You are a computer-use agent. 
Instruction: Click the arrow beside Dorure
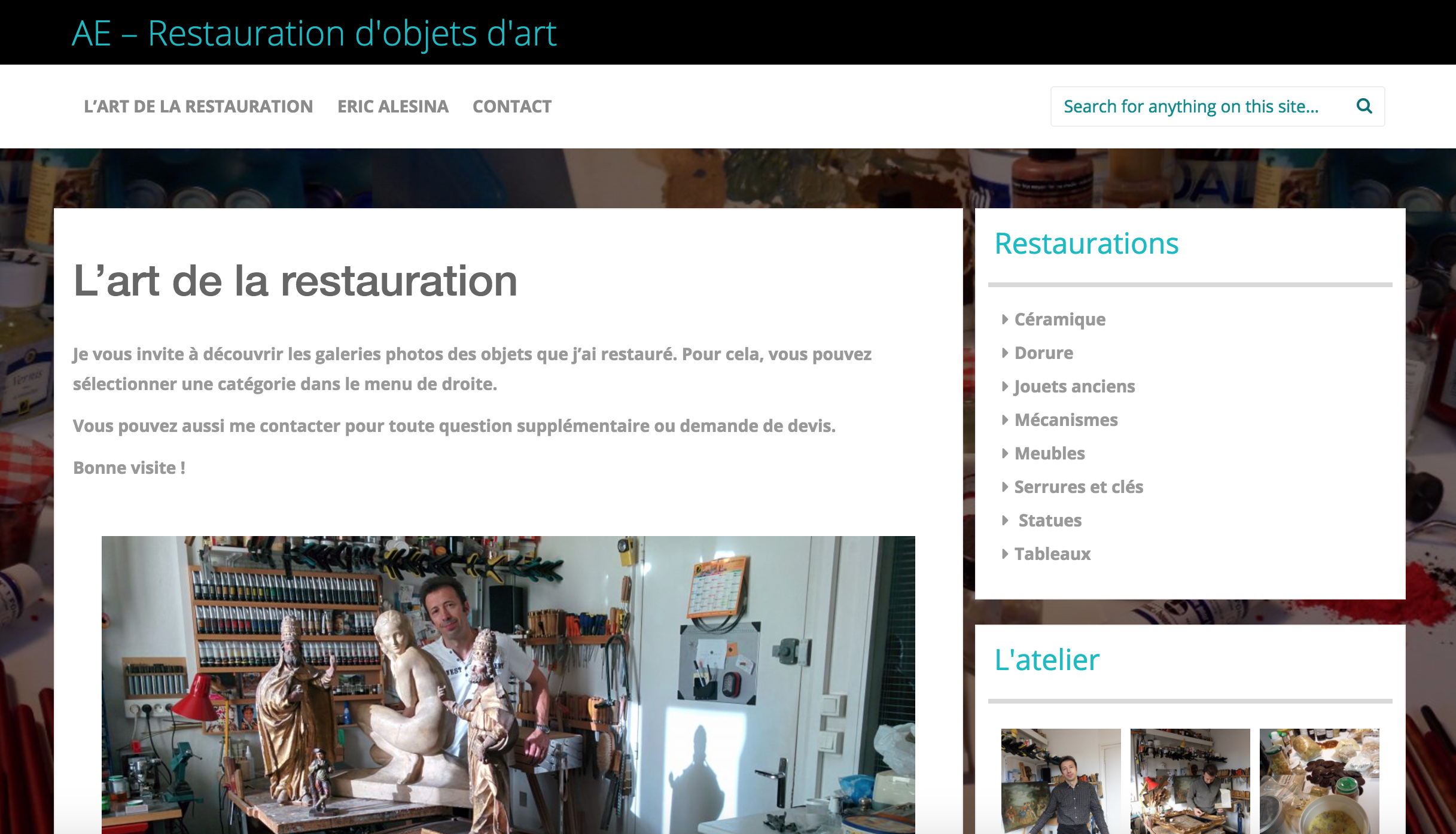[1005, 353]
